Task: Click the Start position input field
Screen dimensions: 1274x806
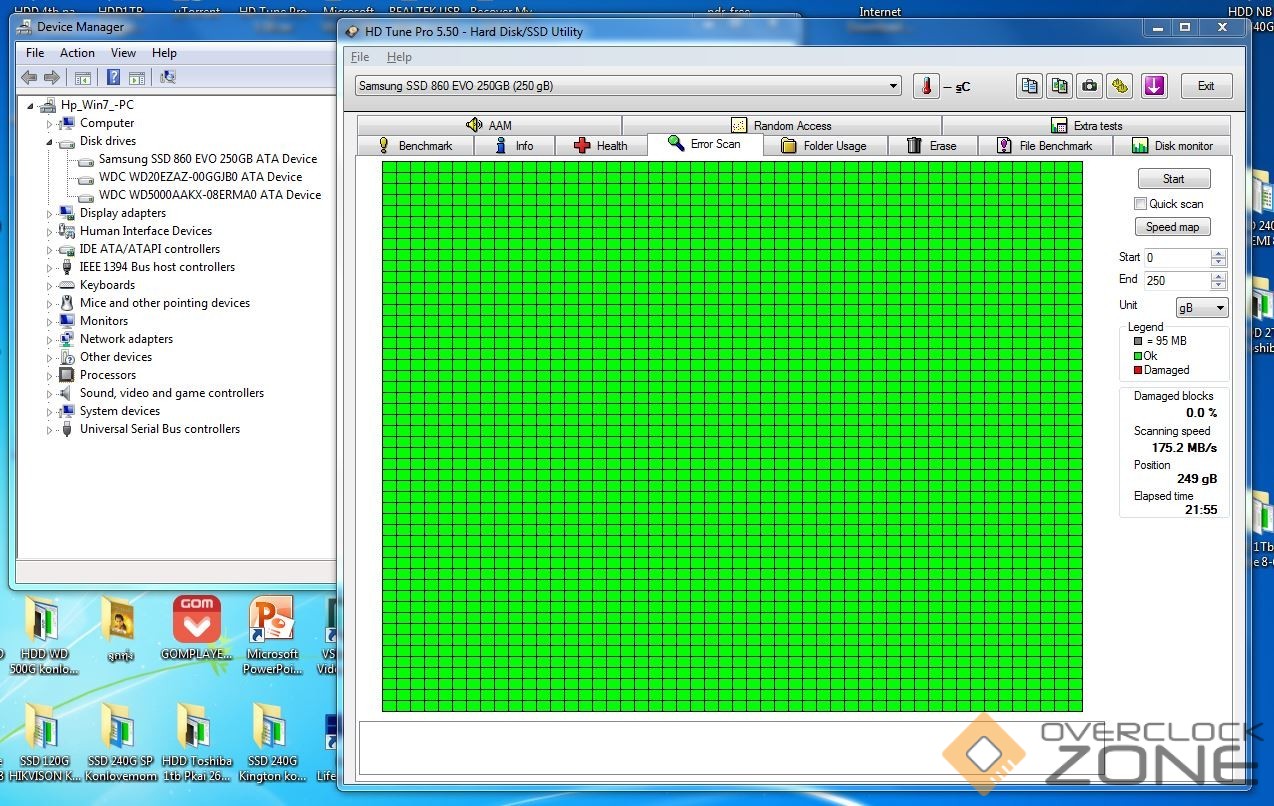Action: (x=1176, y=258)
